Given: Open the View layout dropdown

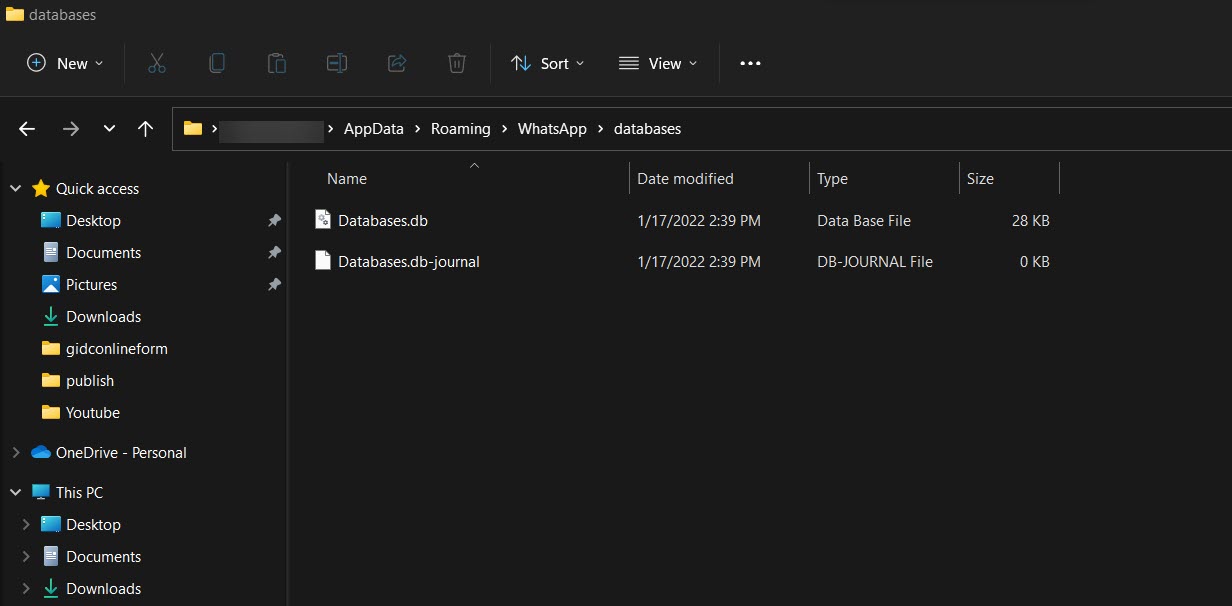Looking at the screenshot, I should (x=658, y=63).
